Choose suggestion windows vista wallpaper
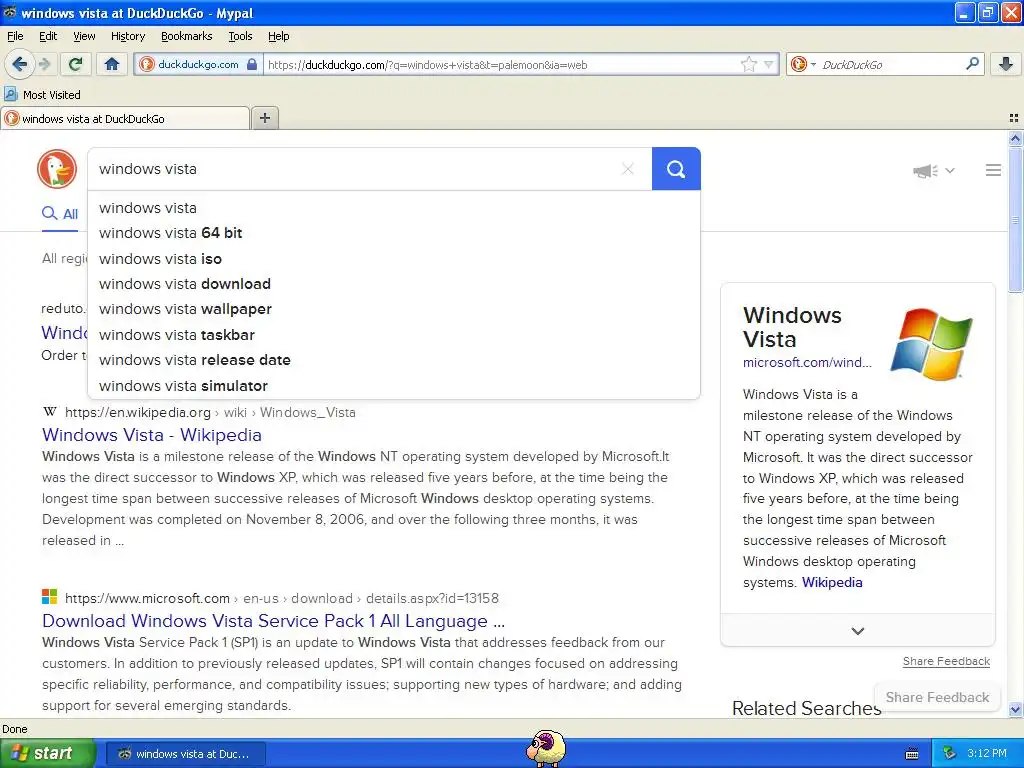 coord(394,309)
